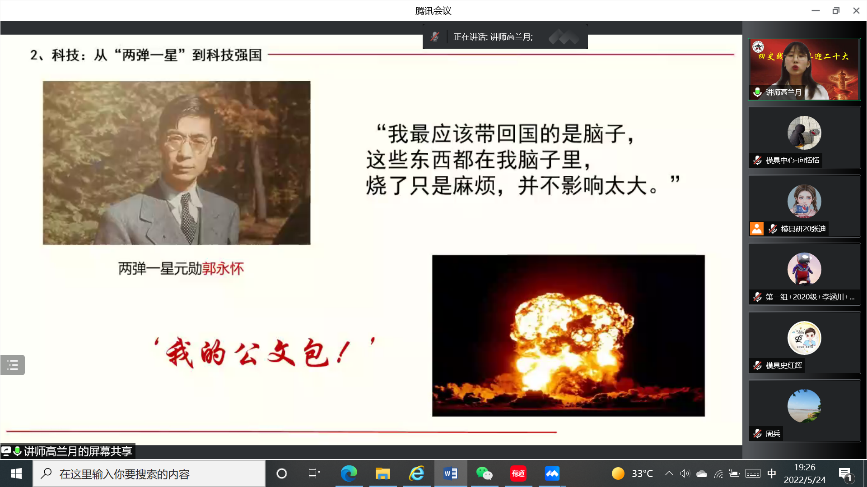This screenshot has width=867, height=487.
Task: Select the braided-girl avatar participant
Action: point(804,201)
